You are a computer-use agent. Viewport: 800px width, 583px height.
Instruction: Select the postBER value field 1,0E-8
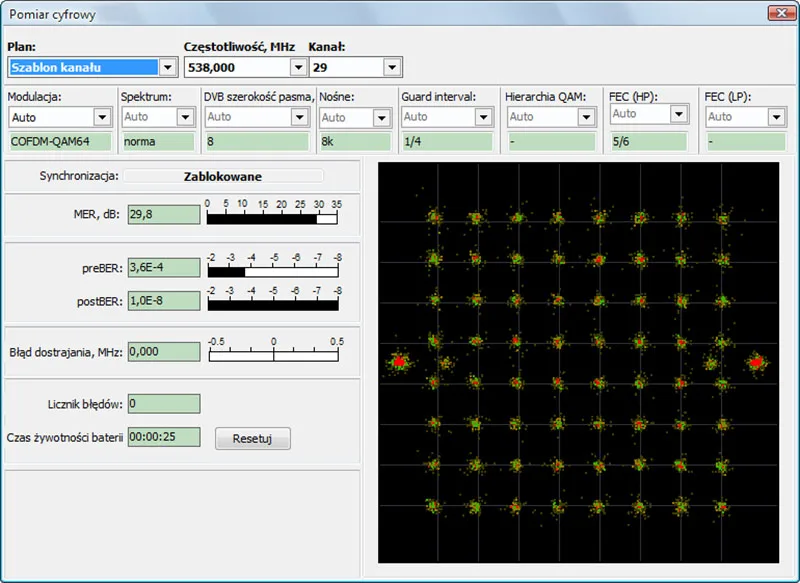(x=164, y=300)
